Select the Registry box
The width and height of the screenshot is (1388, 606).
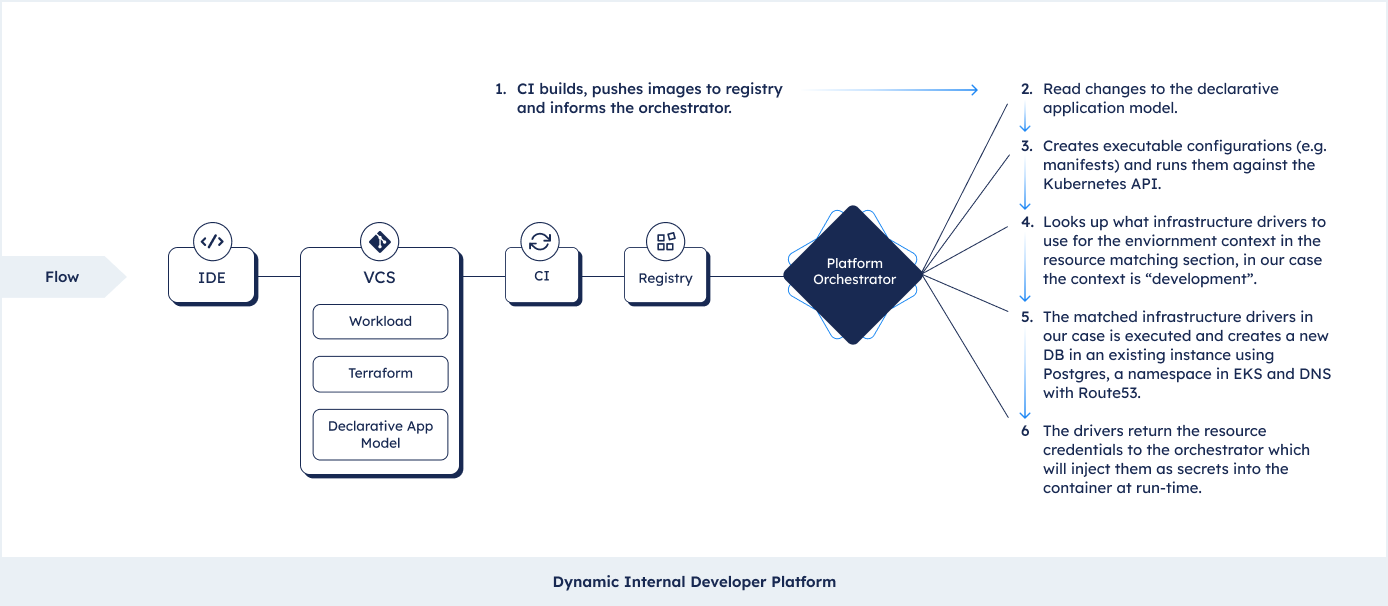coord(665,277)
